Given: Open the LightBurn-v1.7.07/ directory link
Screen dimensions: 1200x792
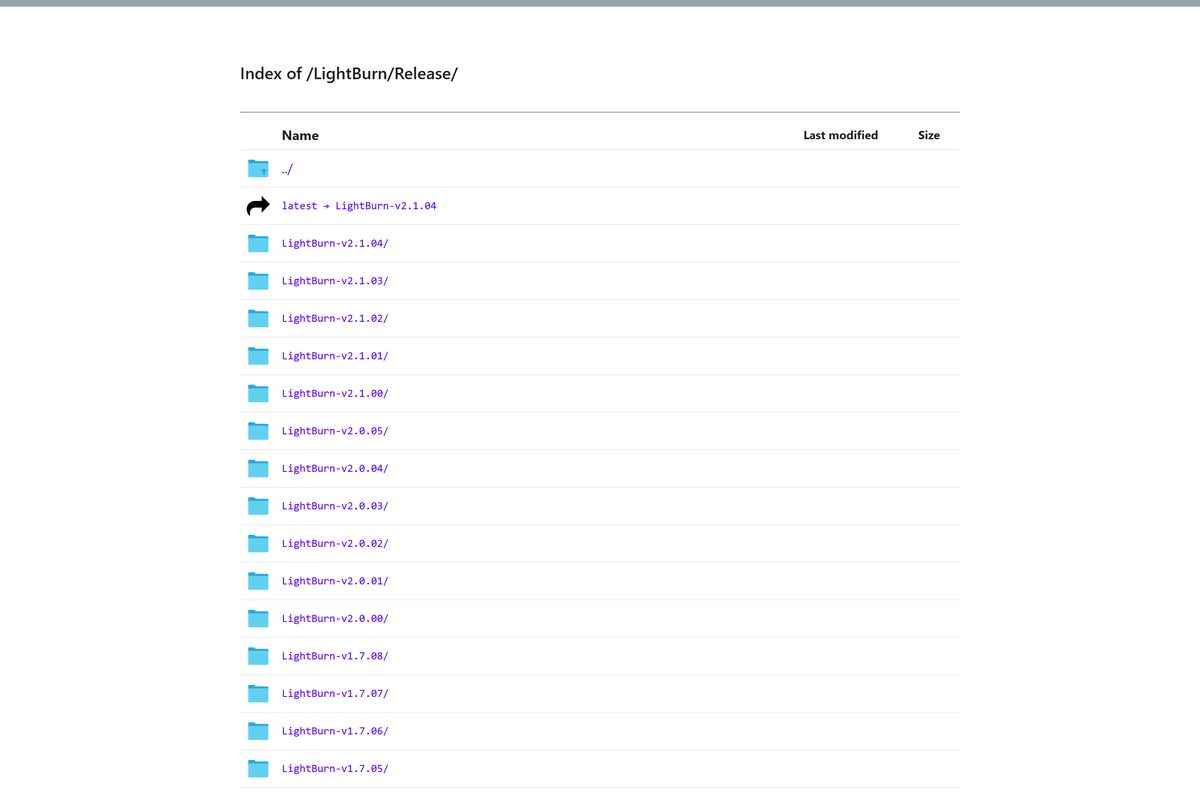Looking at the screenshot, I should click(x=335, y=693).
